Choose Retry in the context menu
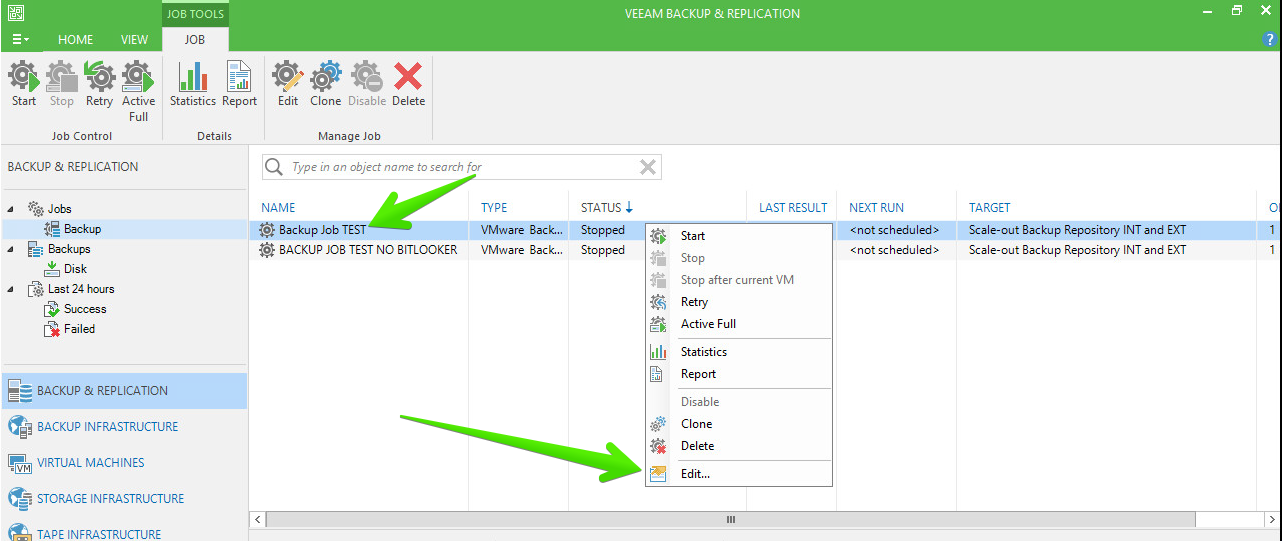1282x541 pixels. [x=738, y=302]
